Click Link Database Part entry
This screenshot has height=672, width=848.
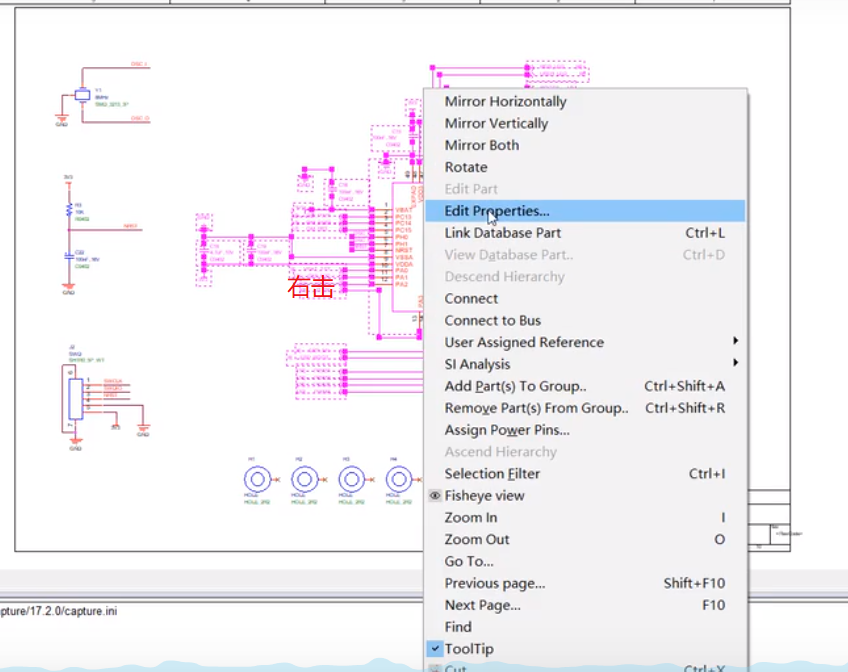502,233
